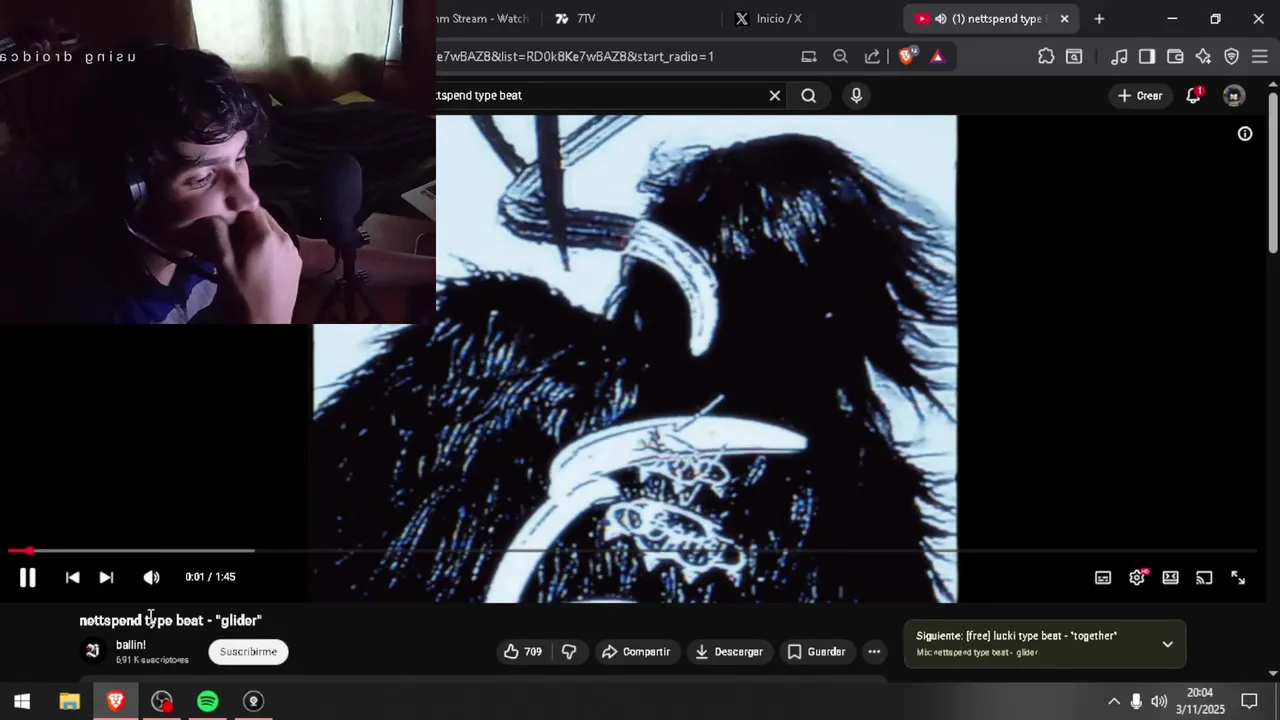This screenshot has height=720, width=1280.
Task: Seek along the red video progress bar
Action: (632, 551)
